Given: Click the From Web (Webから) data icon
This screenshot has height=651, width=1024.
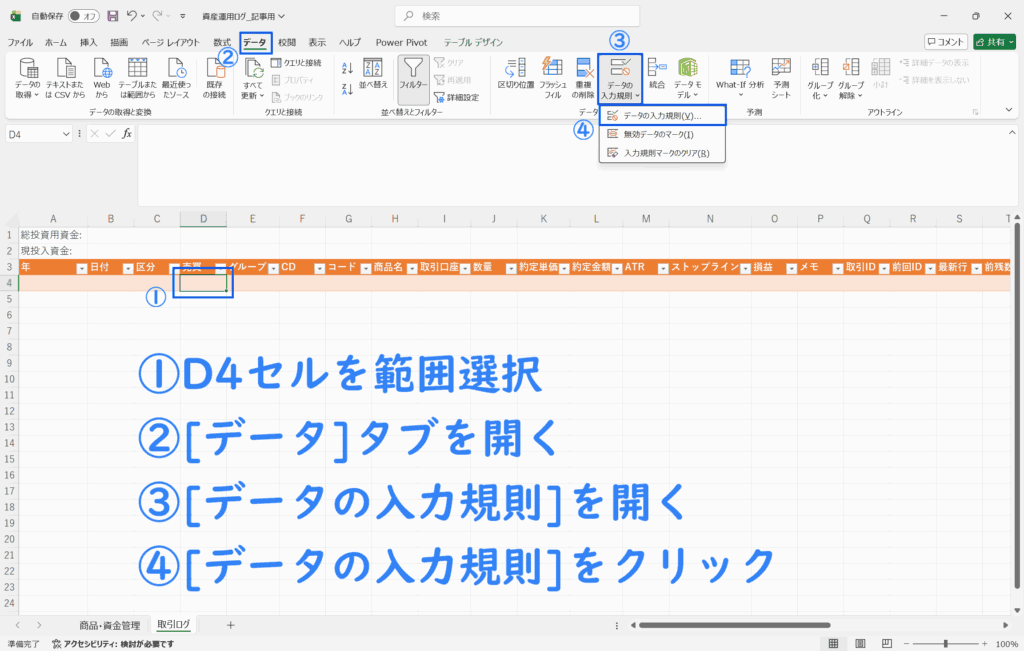Looking at the screenshot, I should tap(102, 68).
